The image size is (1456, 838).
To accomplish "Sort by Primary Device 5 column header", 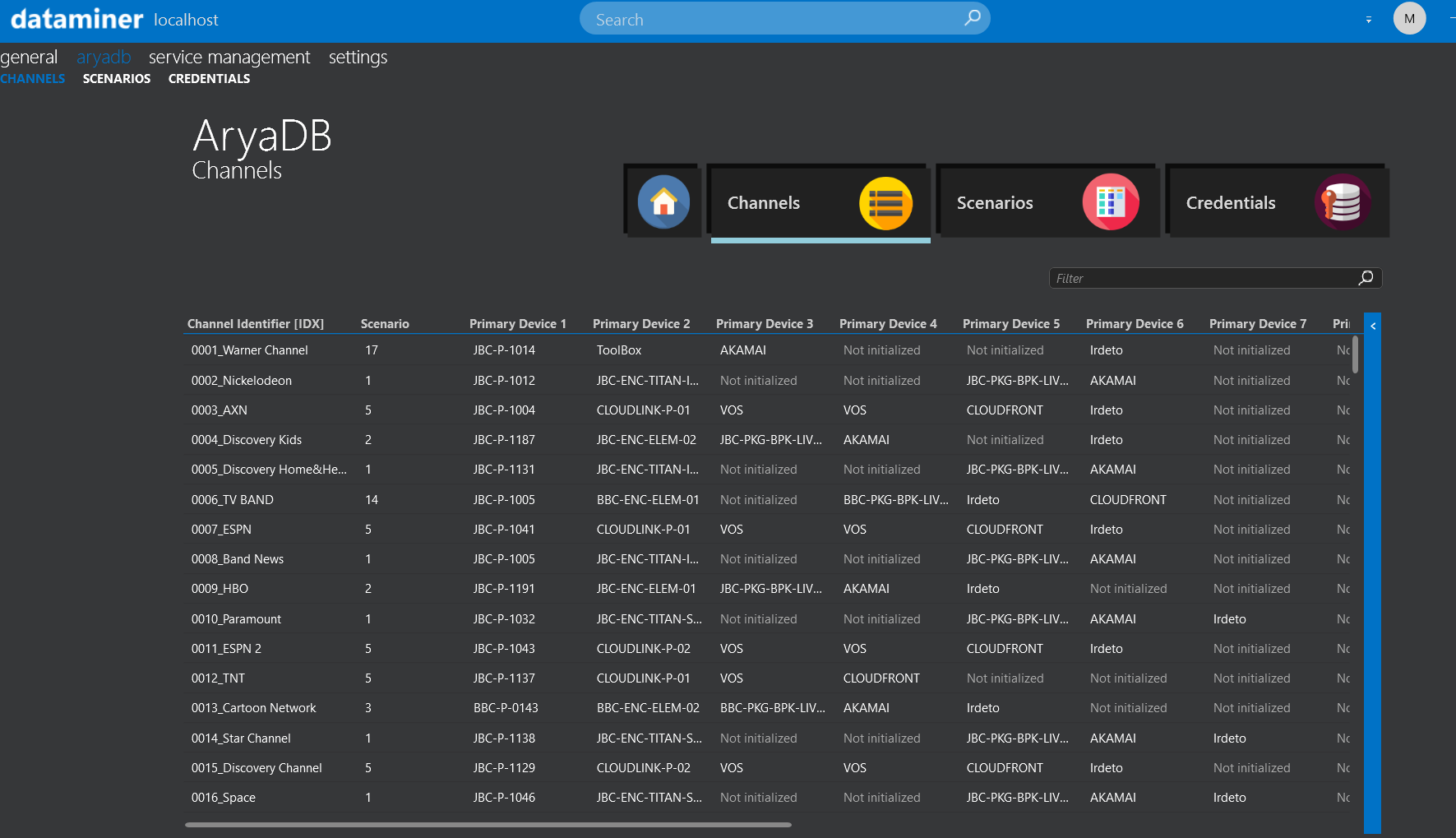I will tap(1011, 324).
